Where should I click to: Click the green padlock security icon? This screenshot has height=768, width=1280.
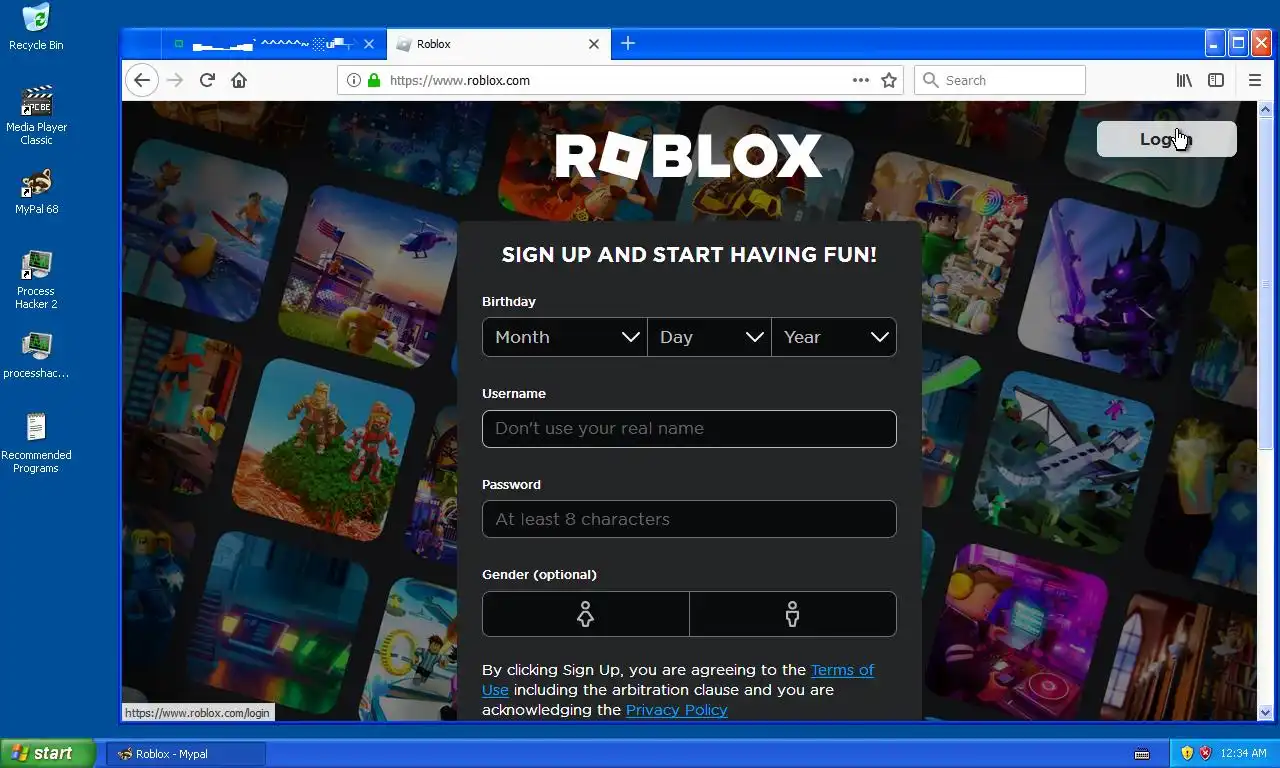coord(374,80)
